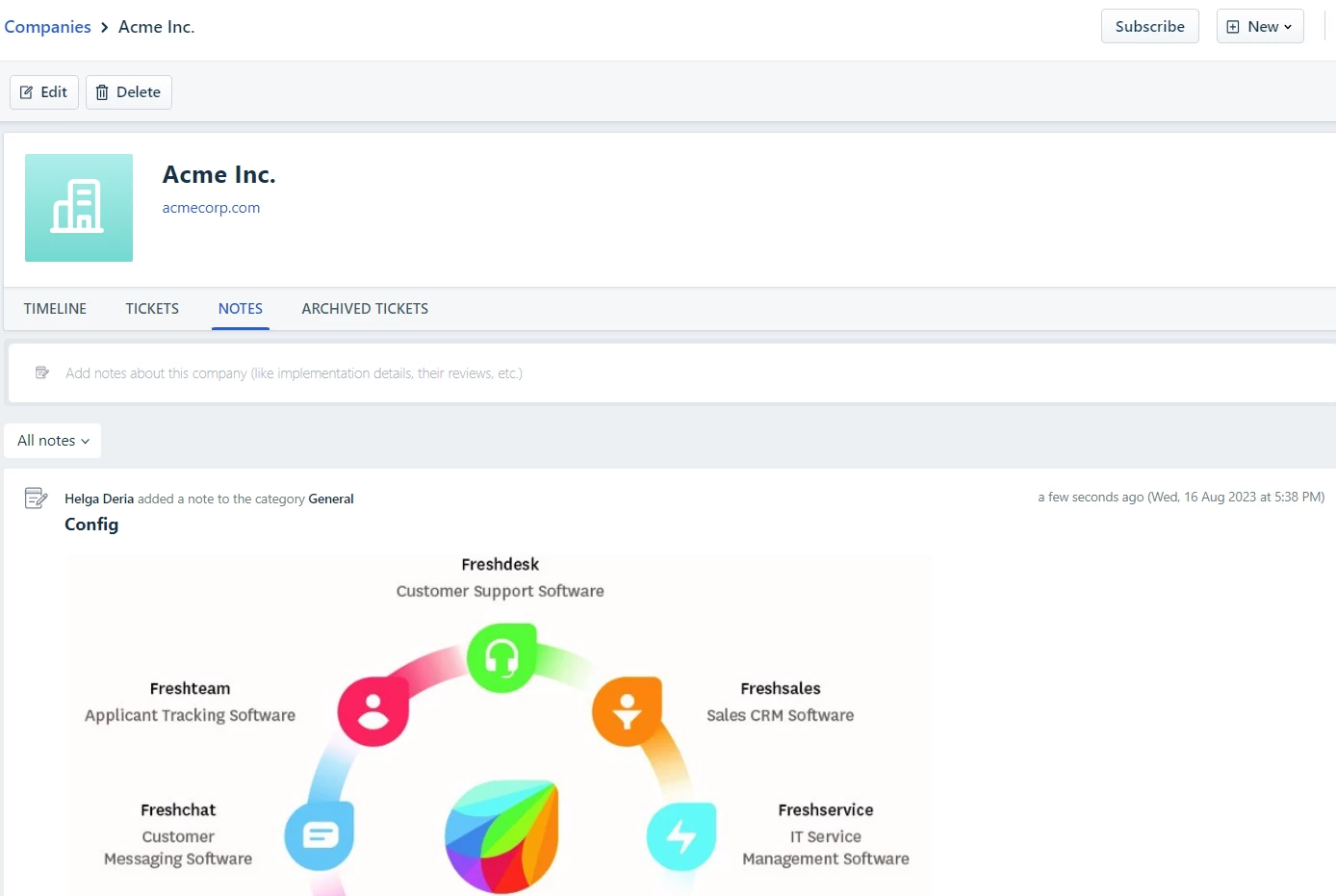Click the Acme Inc. company heading
This screenshot has height=896, width=1336.
click(218, 175)
